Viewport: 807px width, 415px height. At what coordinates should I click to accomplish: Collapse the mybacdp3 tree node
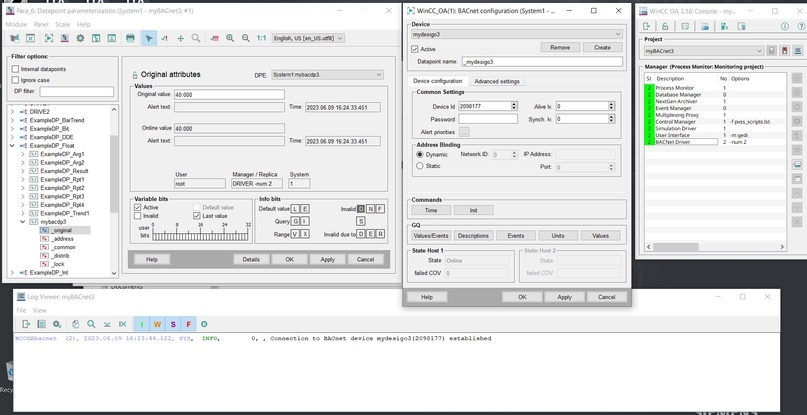click(x=23, y=222)
